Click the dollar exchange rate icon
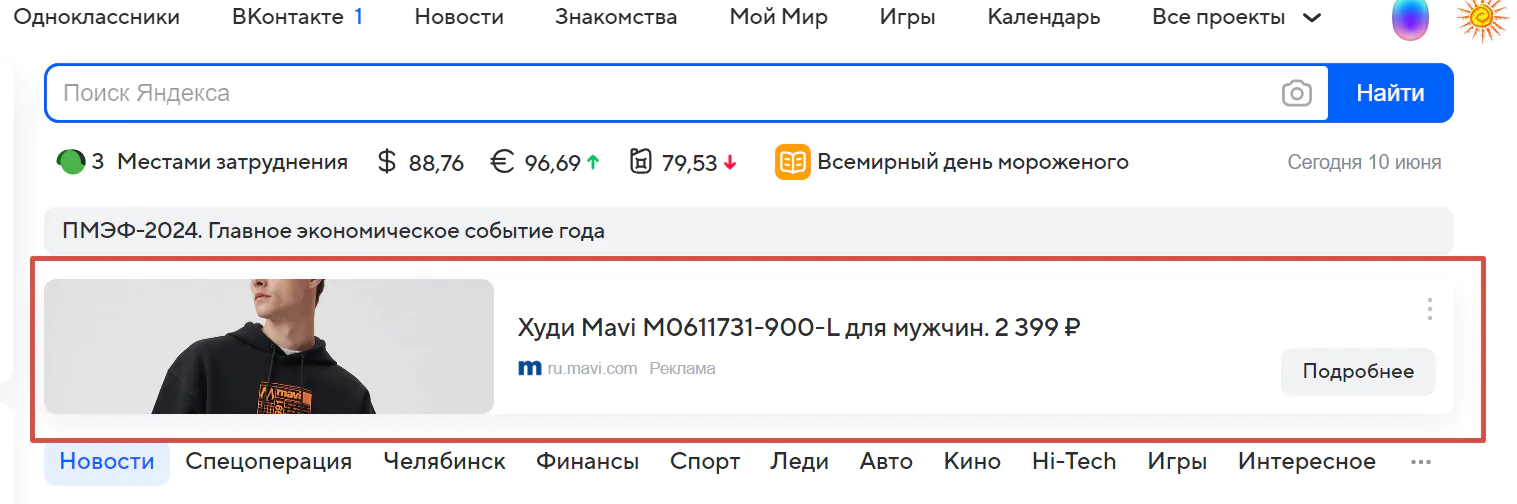Viewport: 1517px width, 504px height. 387,162
